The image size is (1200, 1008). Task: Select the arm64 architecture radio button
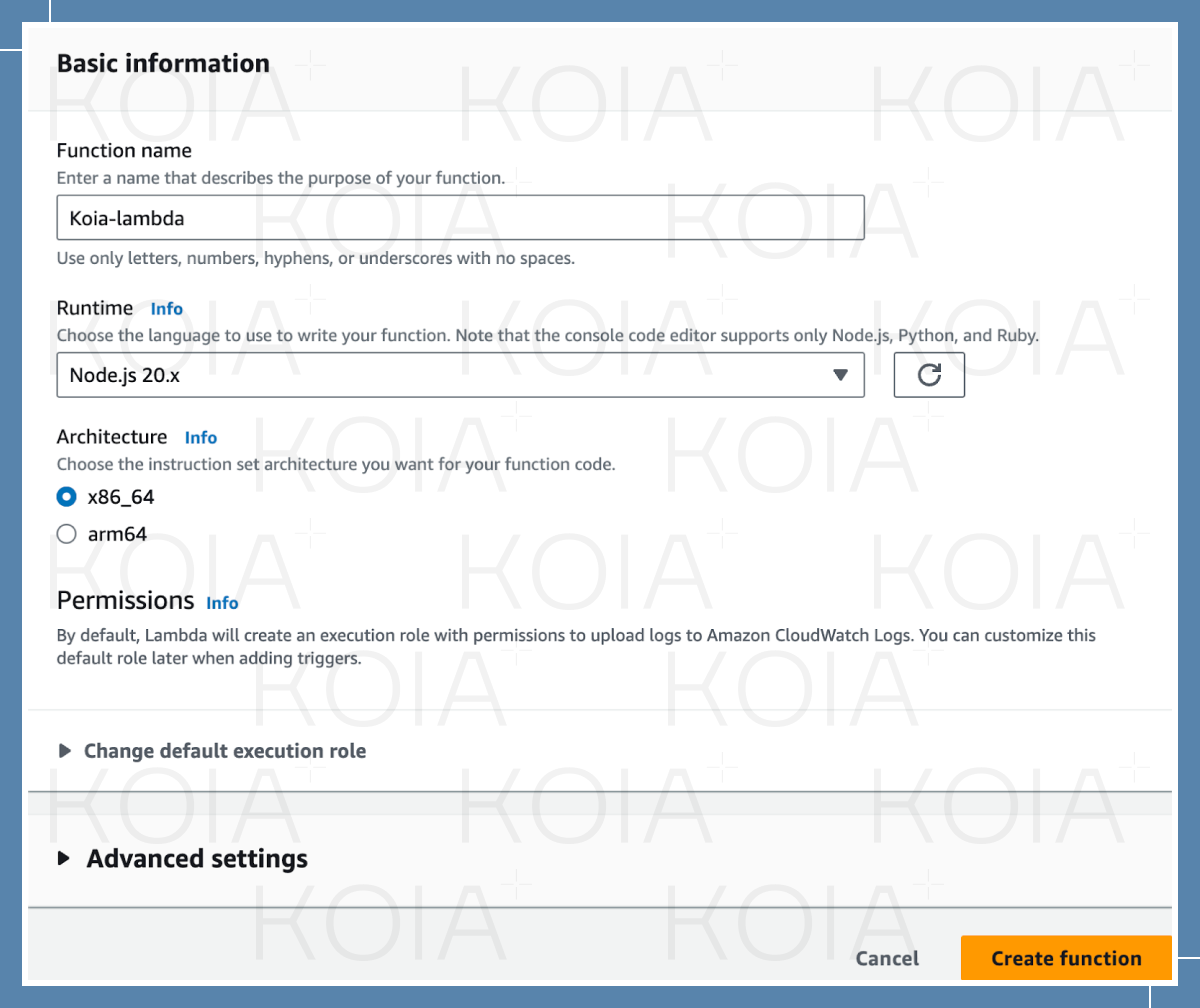click(67, 534)
